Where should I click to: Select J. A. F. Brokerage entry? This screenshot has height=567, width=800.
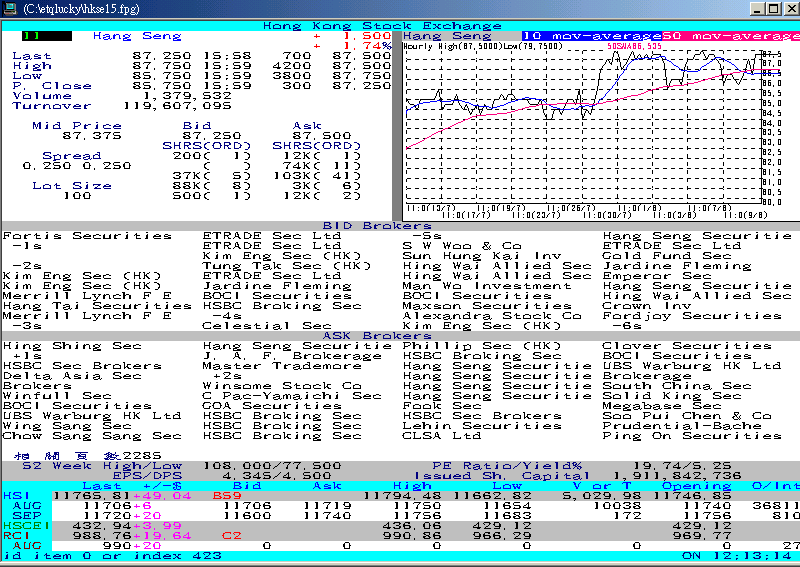point(292,356)
